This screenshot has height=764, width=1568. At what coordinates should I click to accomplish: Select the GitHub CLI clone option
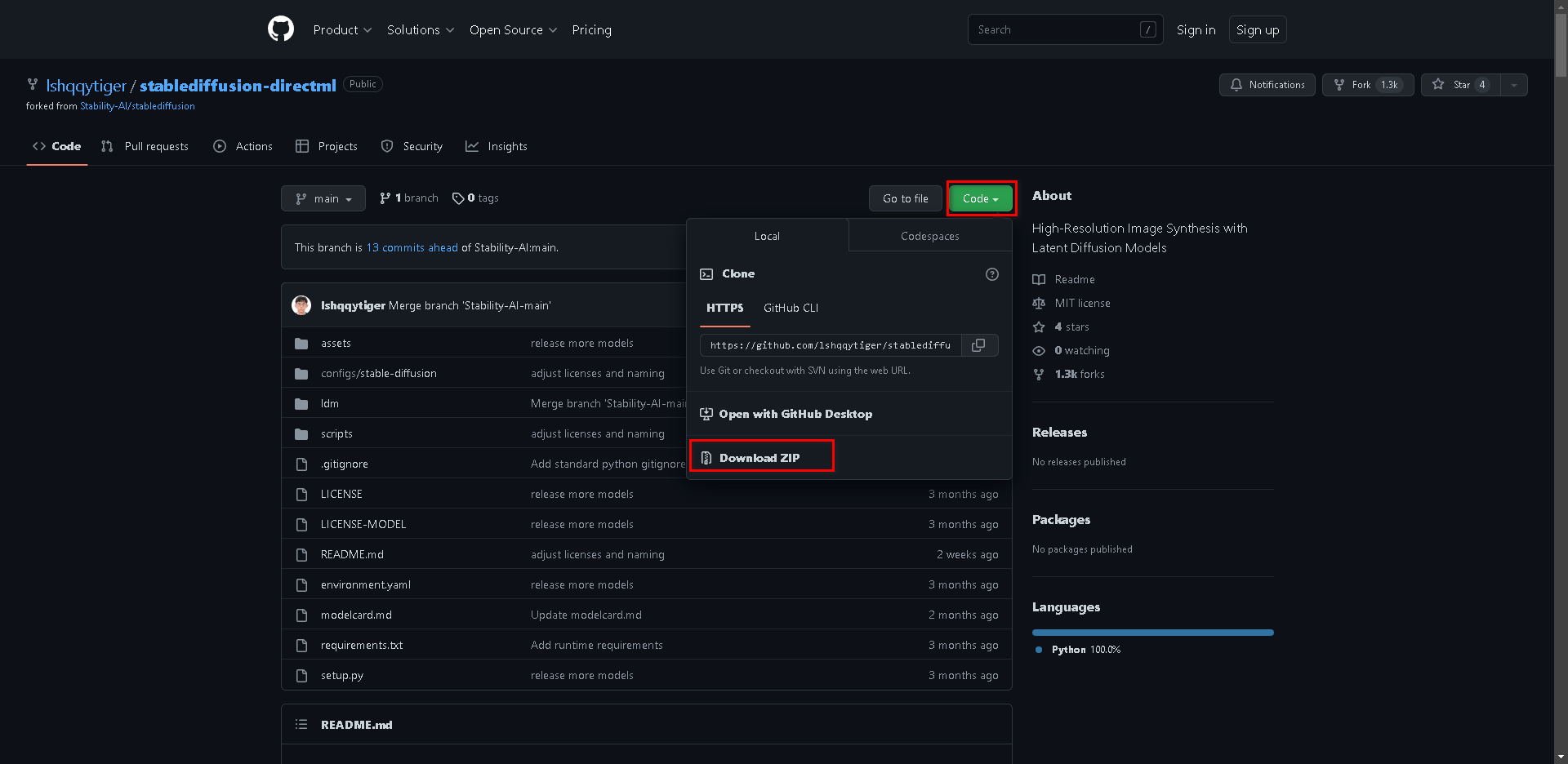(x=791, y=309)
